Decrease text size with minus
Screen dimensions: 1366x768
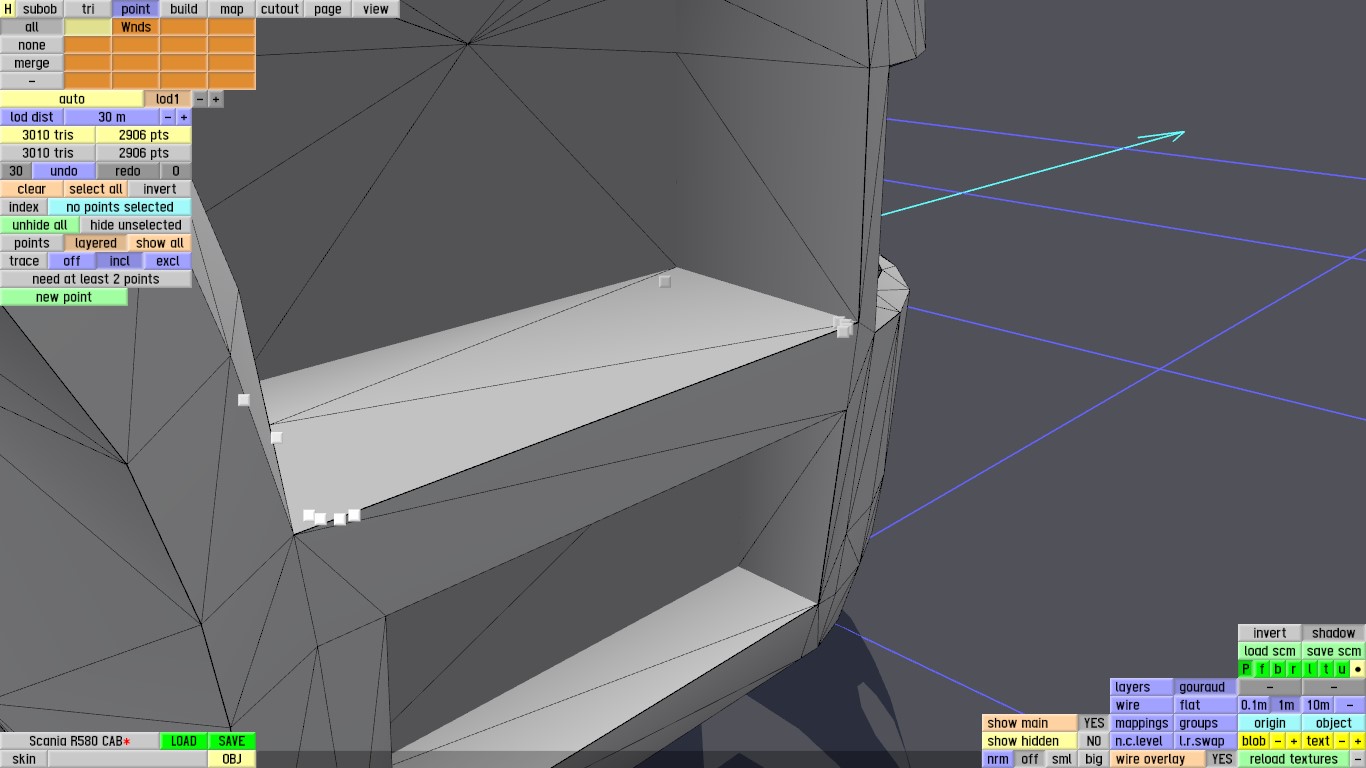pyautogui.click(x=1342, y=741)
